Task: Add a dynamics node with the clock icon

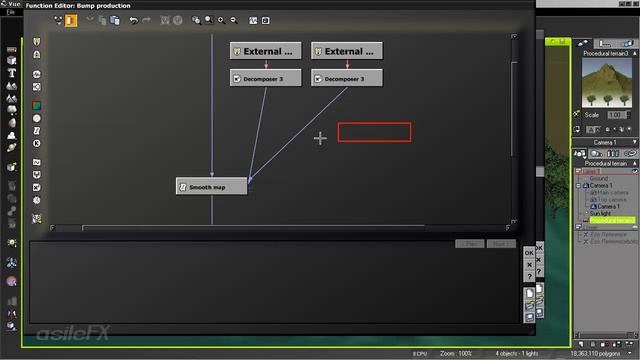Action: click(x=37, y=200)
